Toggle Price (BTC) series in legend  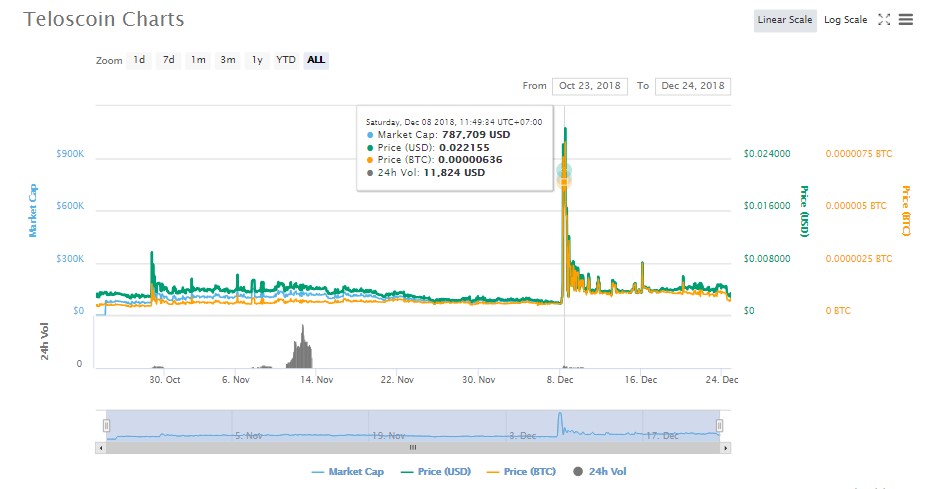click(x=521, y=472)
